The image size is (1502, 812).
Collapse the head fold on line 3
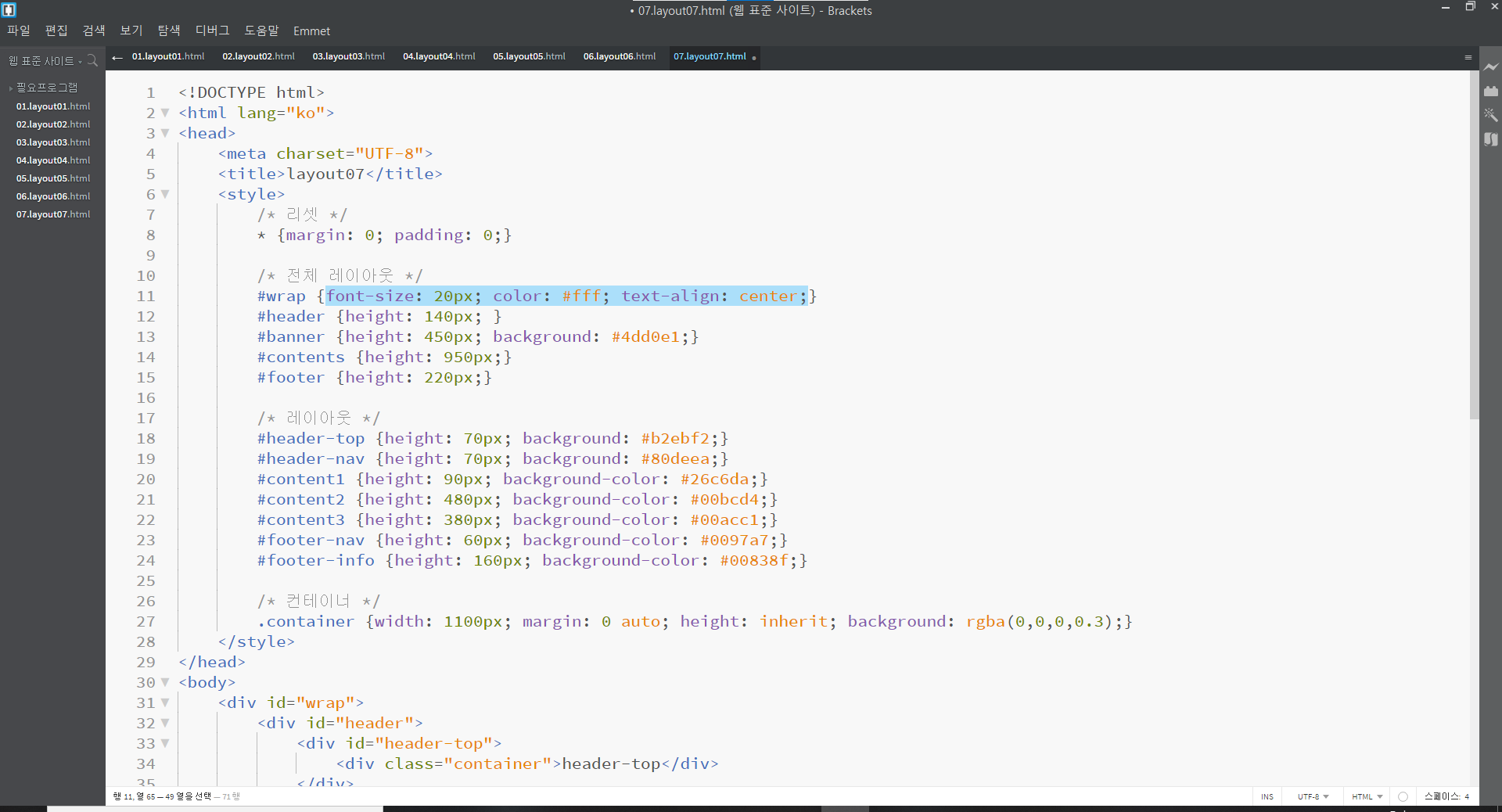pos(165,133)
